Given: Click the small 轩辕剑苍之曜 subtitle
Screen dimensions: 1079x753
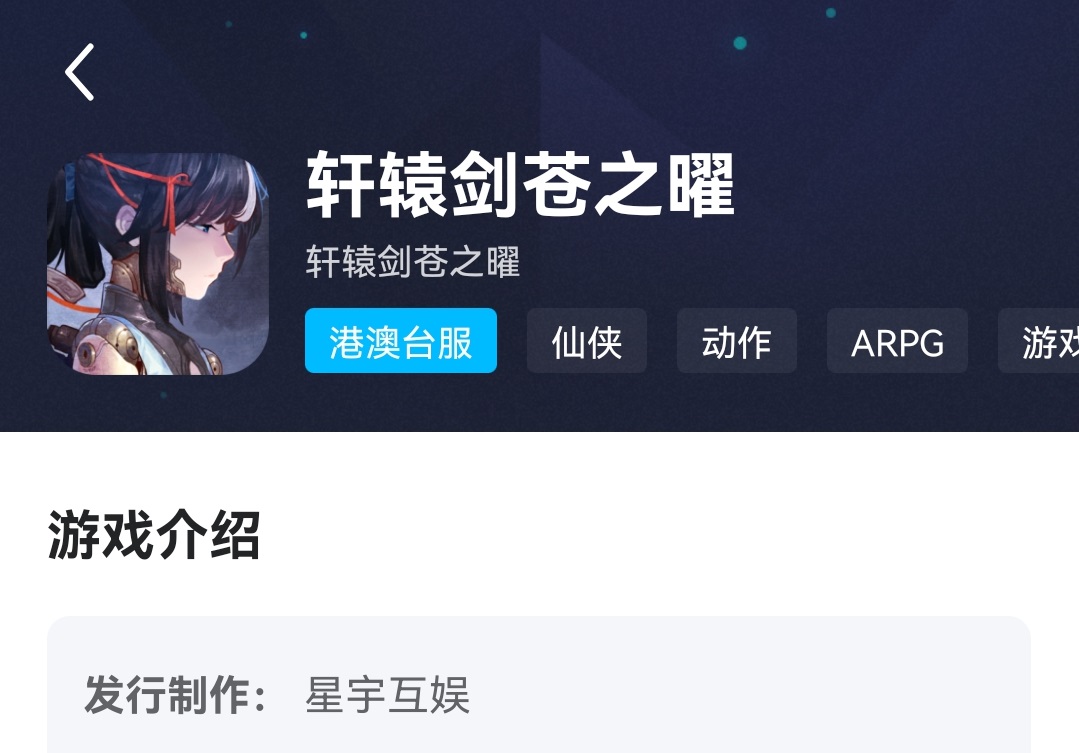Looking at the screenshot, I should click(412, 262).
